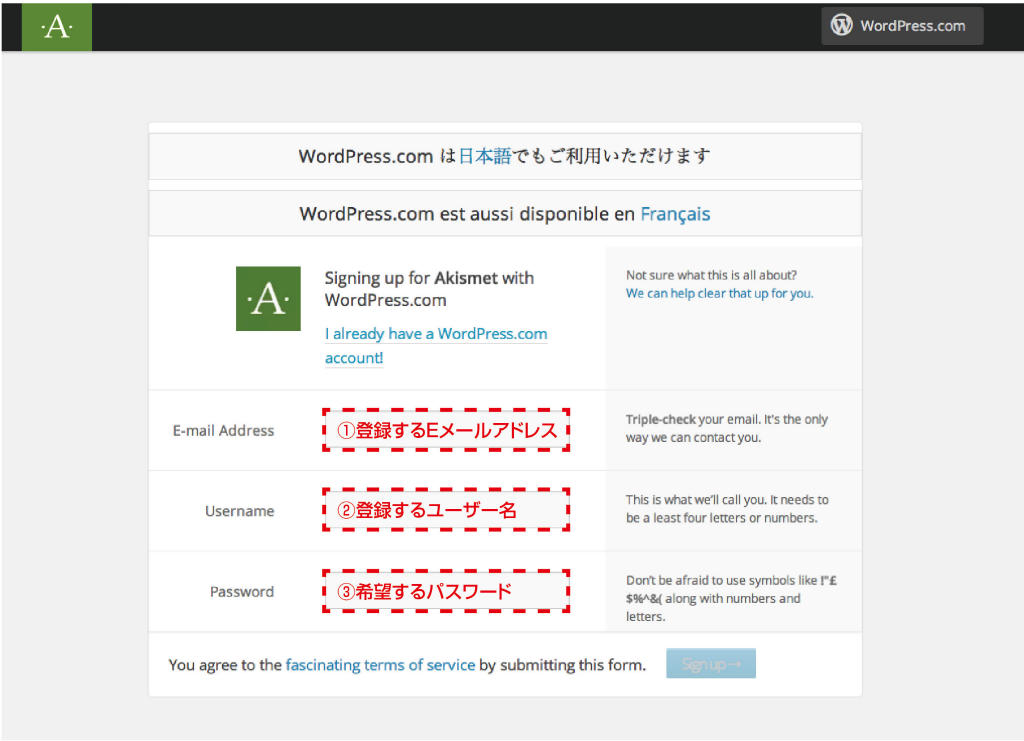
Task: Open the fascinating terms of service link
Action: [380, 665]
